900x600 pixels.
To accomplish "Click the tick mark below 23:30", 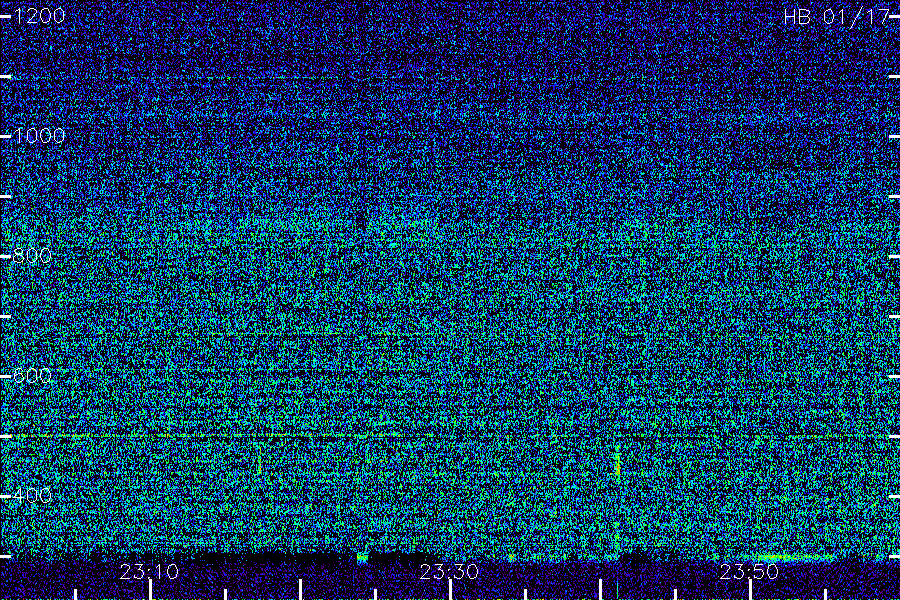I will coord(450,590).
